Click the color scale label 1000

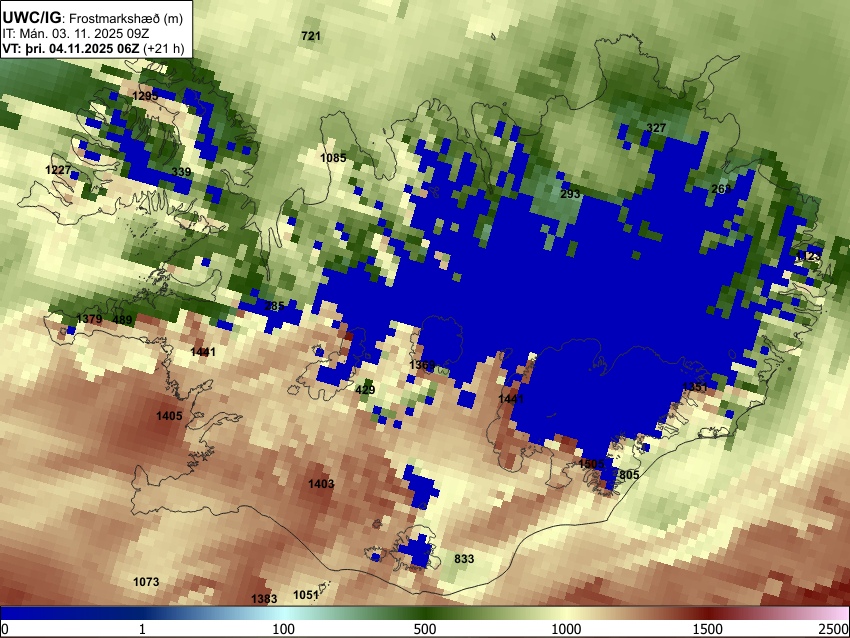566,629
